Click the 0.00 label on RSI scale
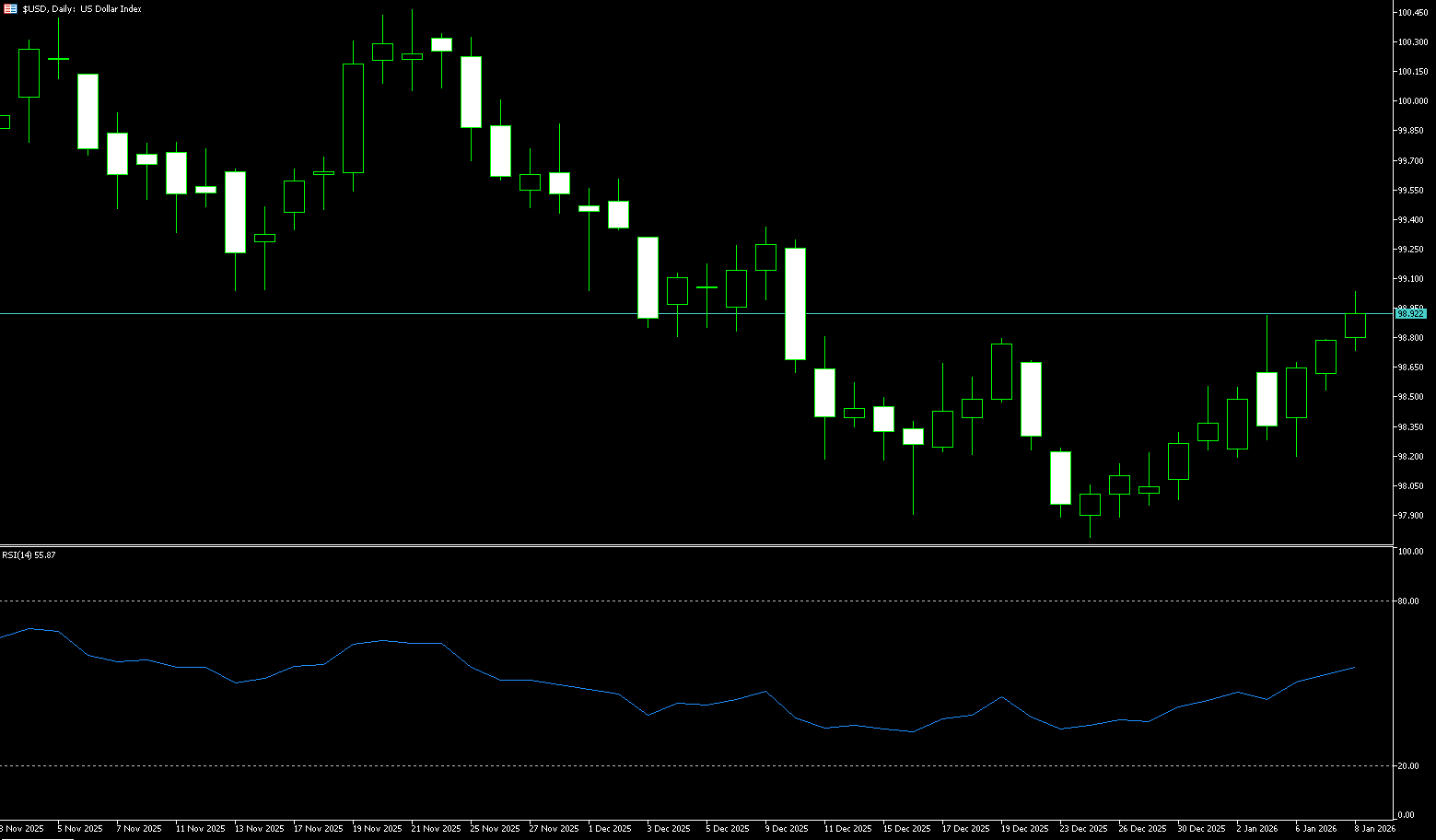 coord(1406,815)
